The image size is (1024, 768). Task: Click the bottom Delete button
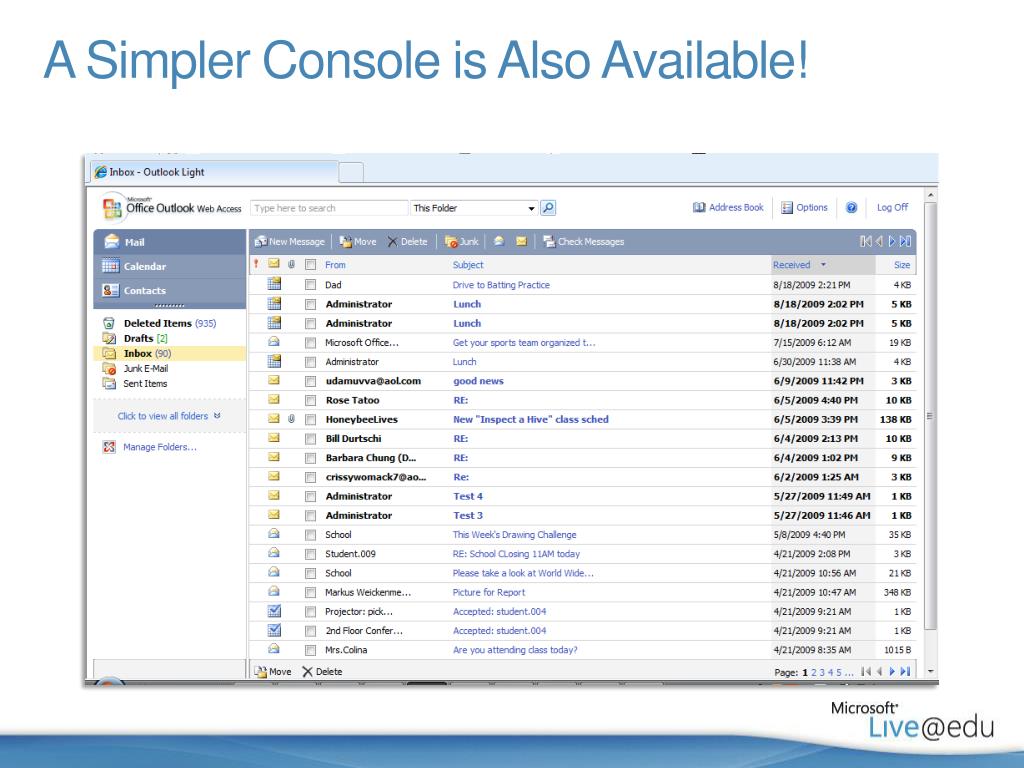pos(322,671)
